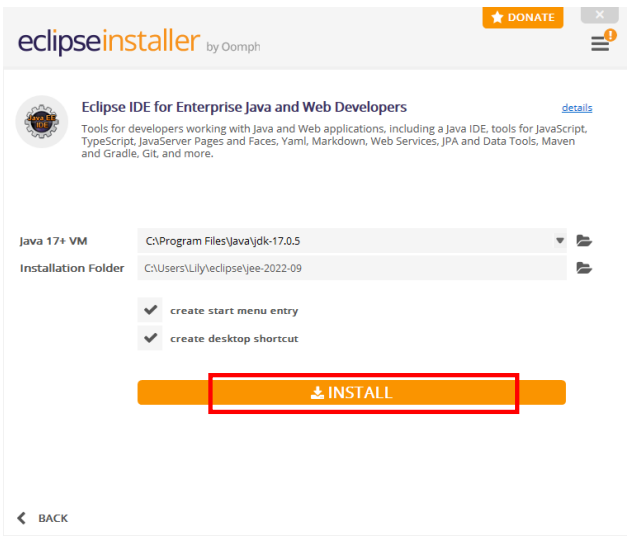Click the 'by Oomph' text

click(233, 47)
